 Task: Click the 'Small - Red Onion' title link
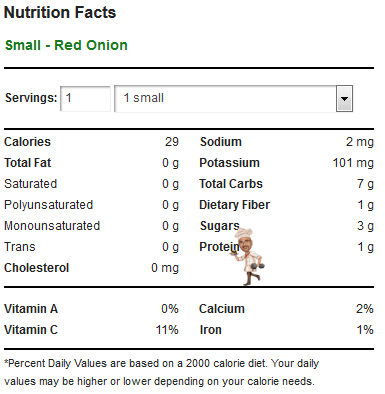click(66, 45)
